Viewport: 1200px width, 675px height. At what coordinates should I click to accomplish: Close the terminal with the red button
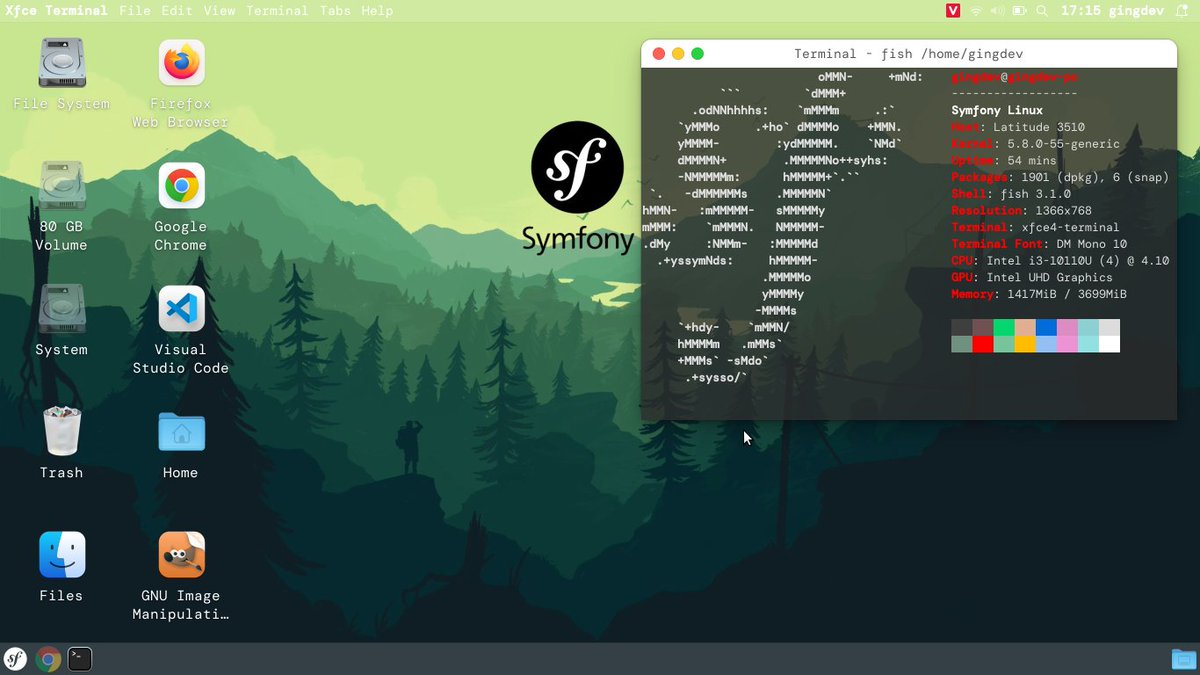[658, 54]
